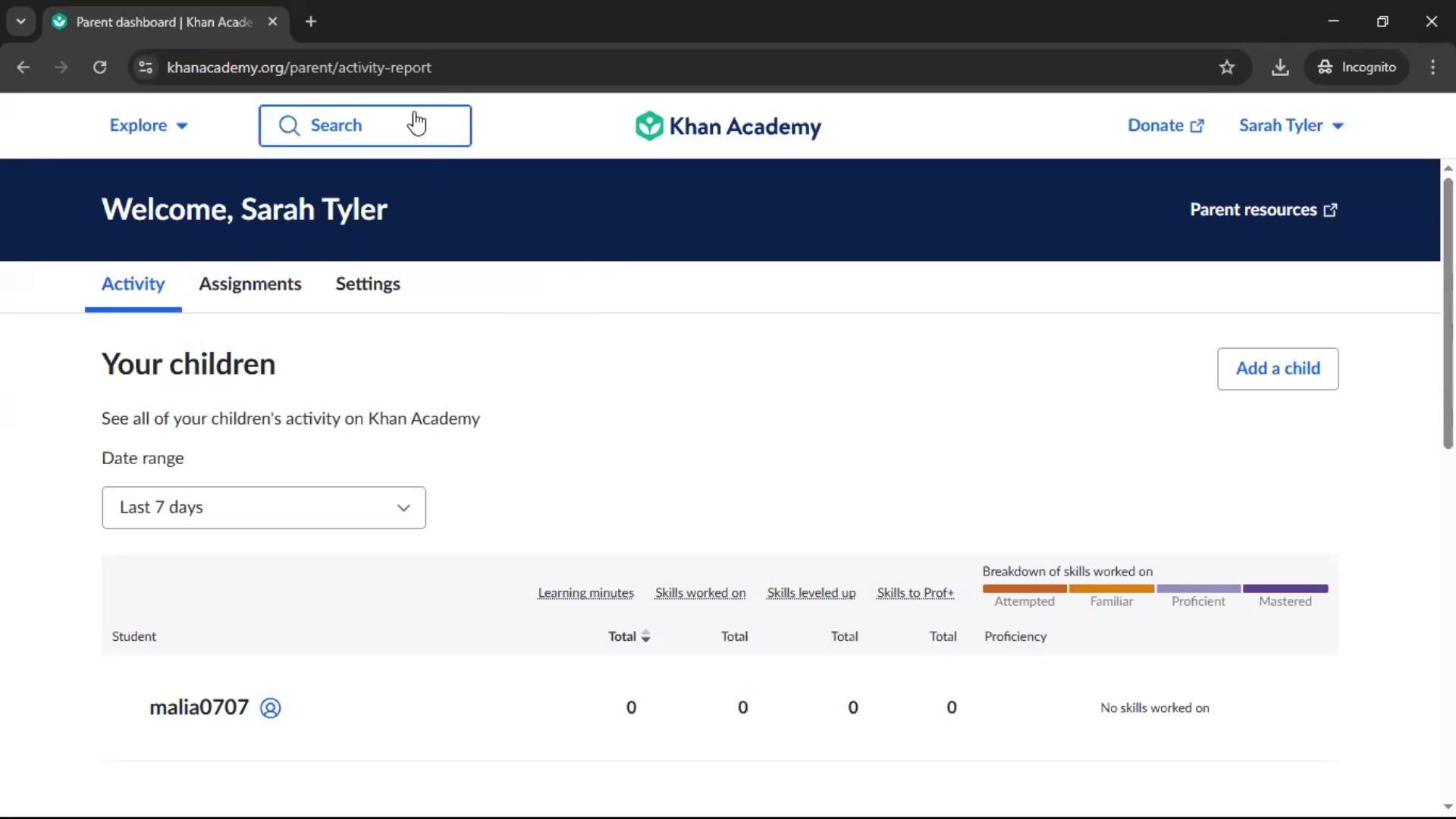
Task: Click the Donate link
Action: 1165,126
